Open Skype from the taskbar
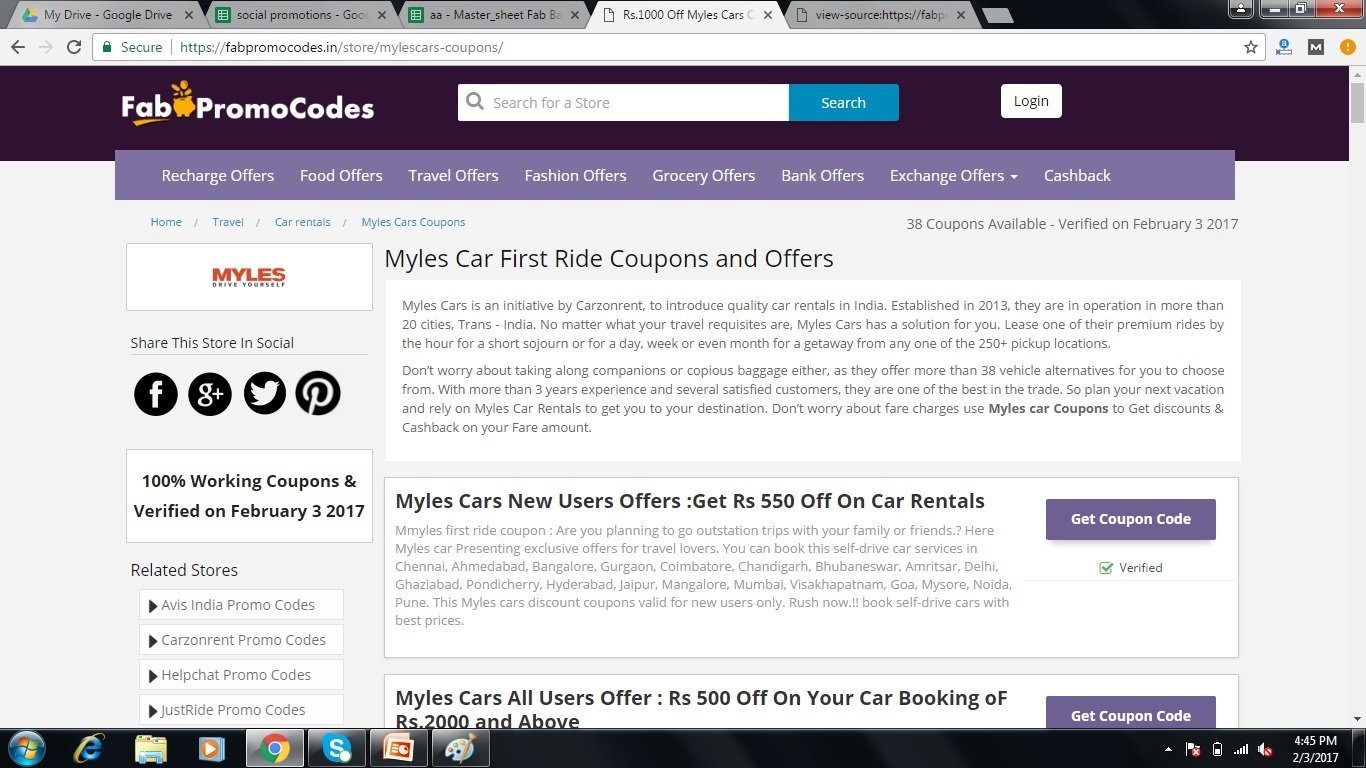1366x768 pixels. (x=336, y=748)
